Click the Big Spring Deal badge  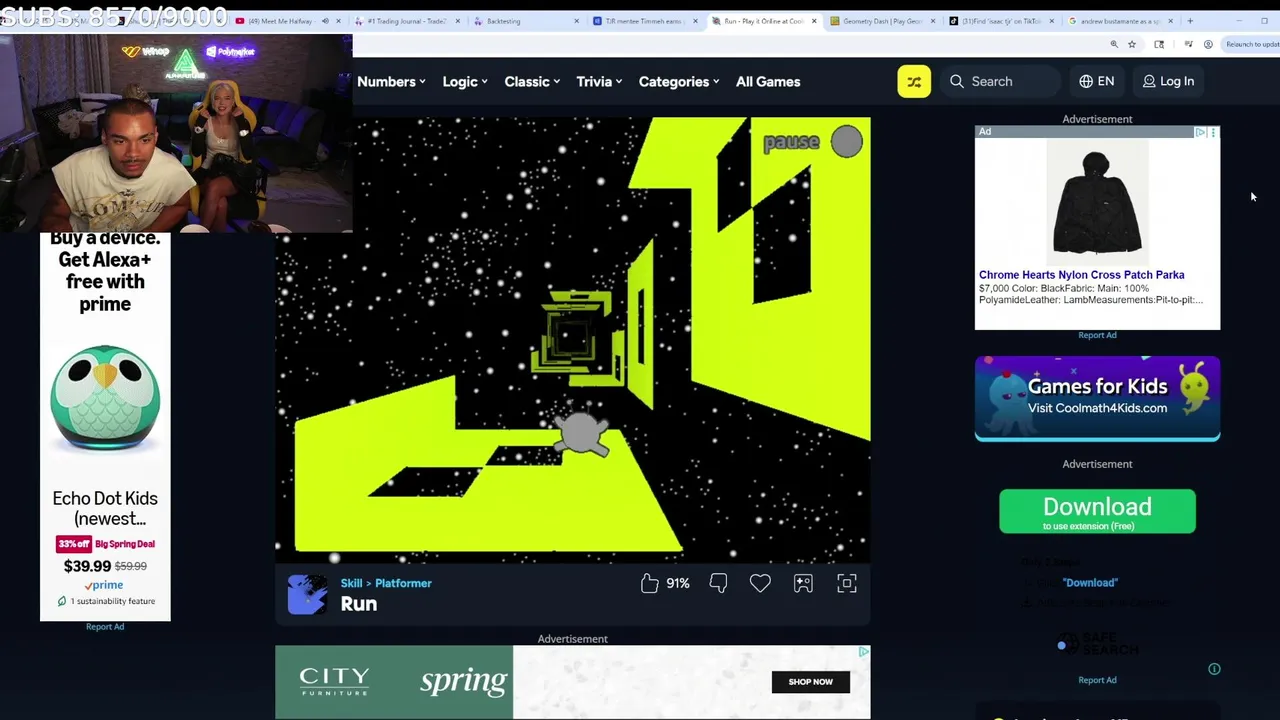point(126,544)
